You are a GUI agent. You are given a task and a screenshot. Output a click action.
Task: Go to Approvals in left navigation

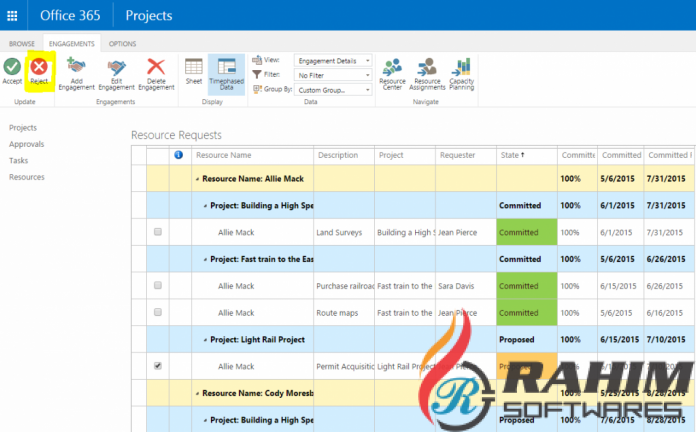(x=27, y=144)
